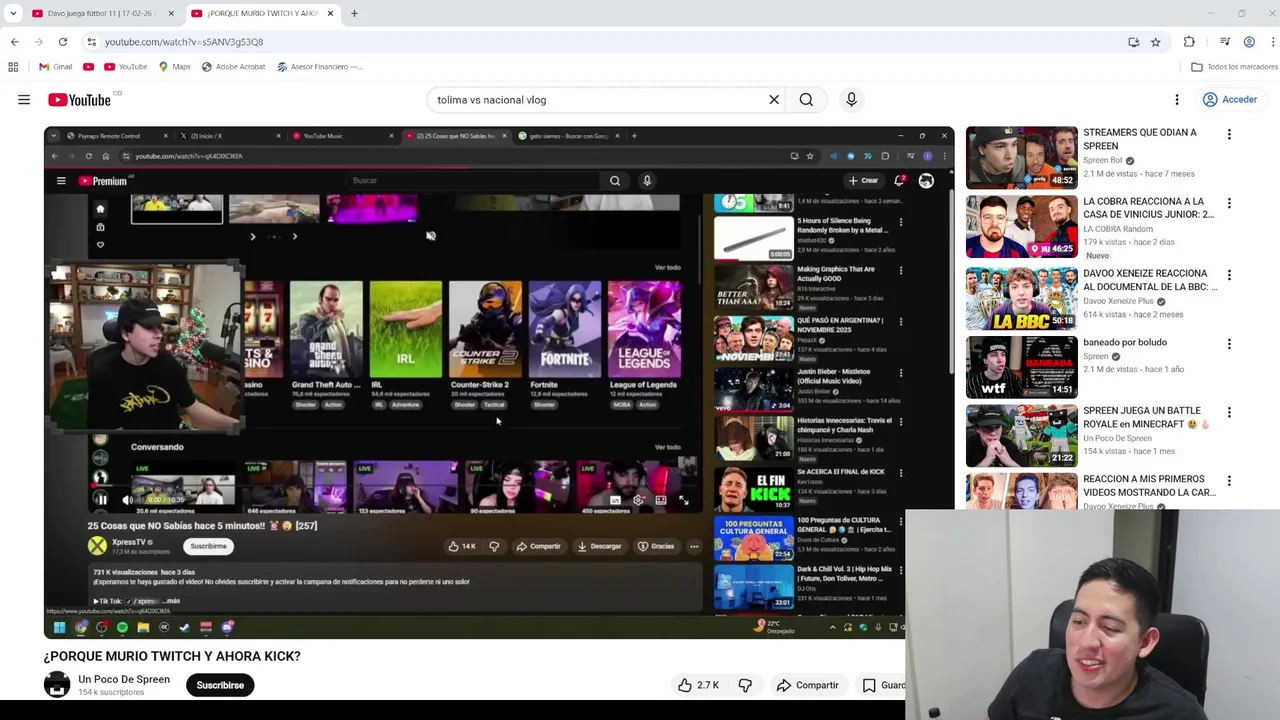This screenshot has width=1280, height=720.
Task: Open the Maps bookmark
Action: click(x=174, y=67)
